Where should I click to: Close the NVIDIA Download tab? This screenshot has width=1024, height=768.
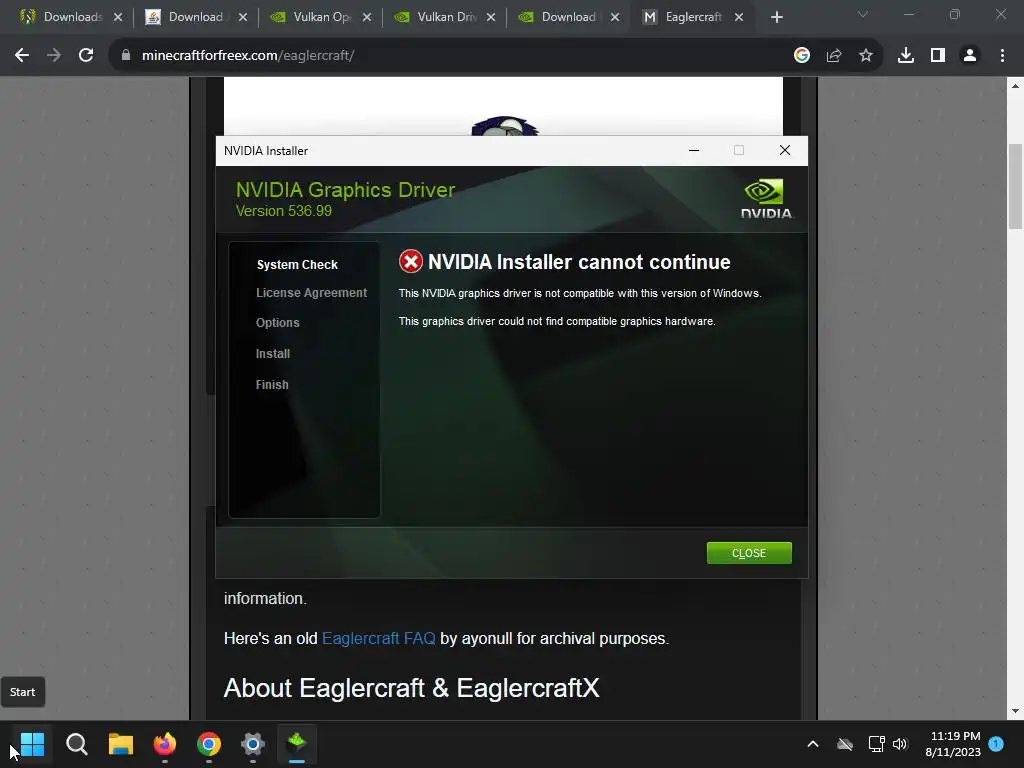[x=615, y=17]
